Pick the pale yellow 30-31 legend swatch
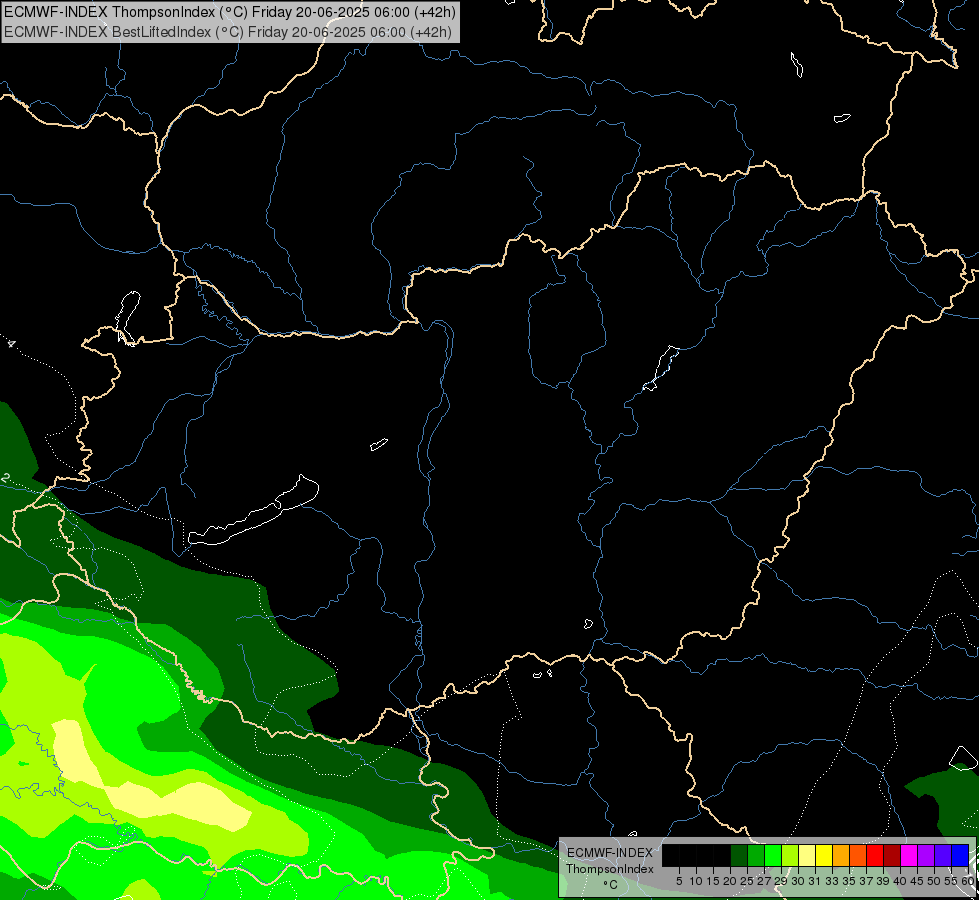 pos(807,855)
